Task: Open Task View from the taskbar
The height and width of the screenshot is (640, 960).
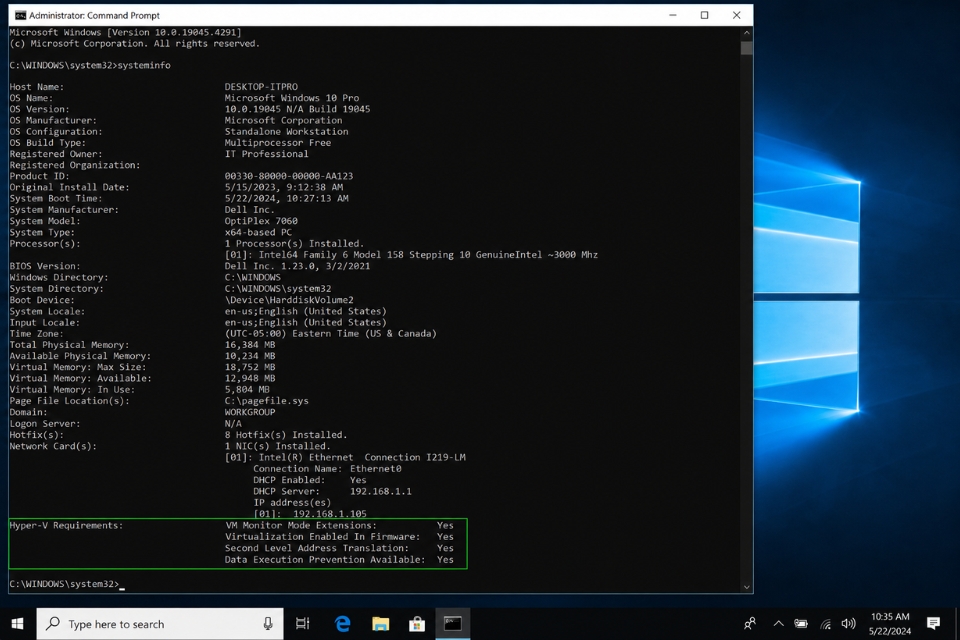Action: [x=302, y=623]
